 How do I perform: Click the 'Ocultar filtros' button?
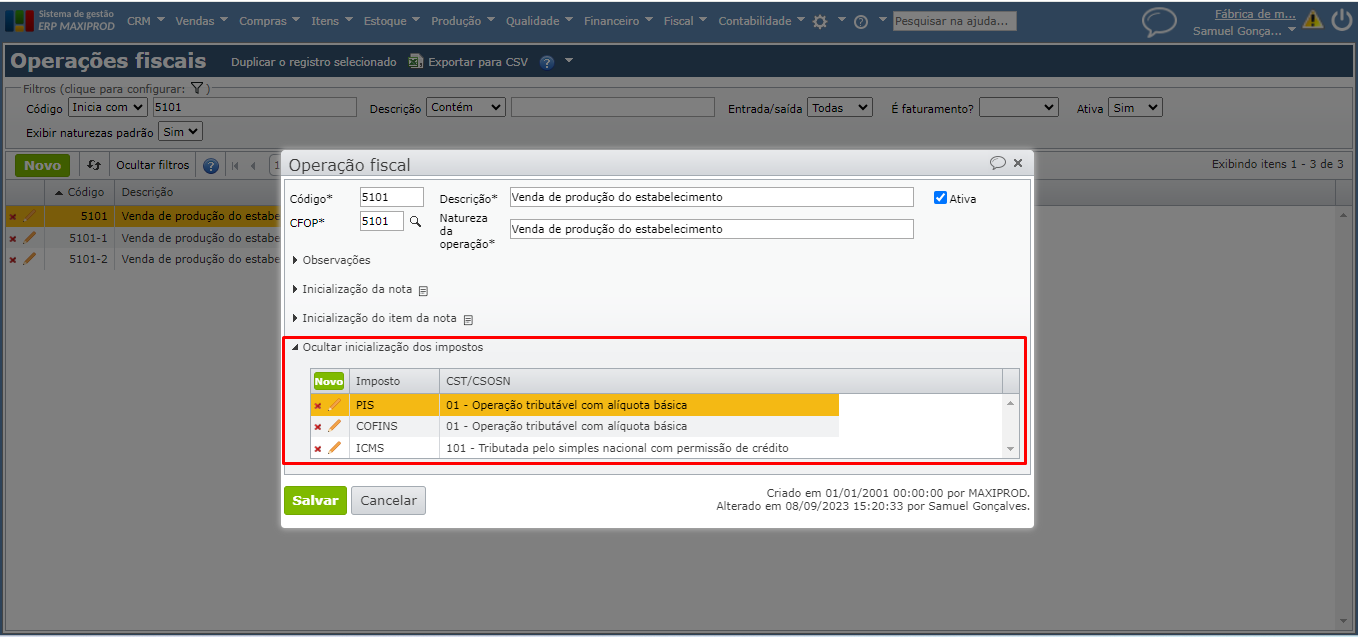pyautogui.click(x=152, y=165)
